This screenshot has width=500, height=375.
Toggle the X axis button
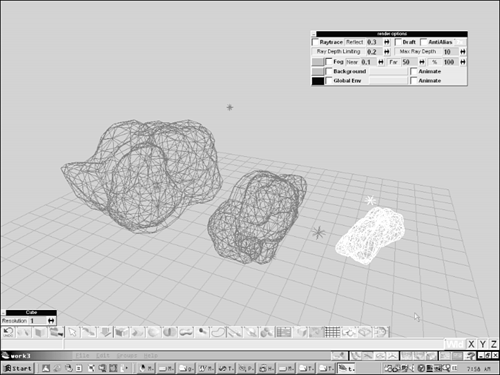tap(471, 344)
